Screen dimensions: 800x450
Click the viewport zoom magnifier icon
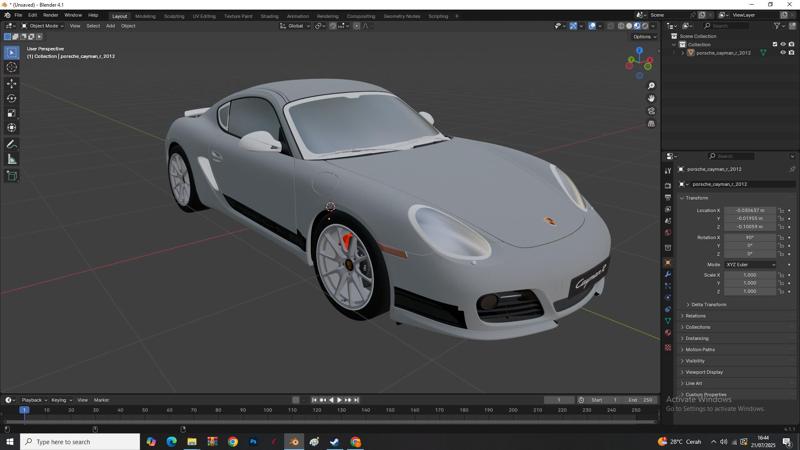pos(651,86)
